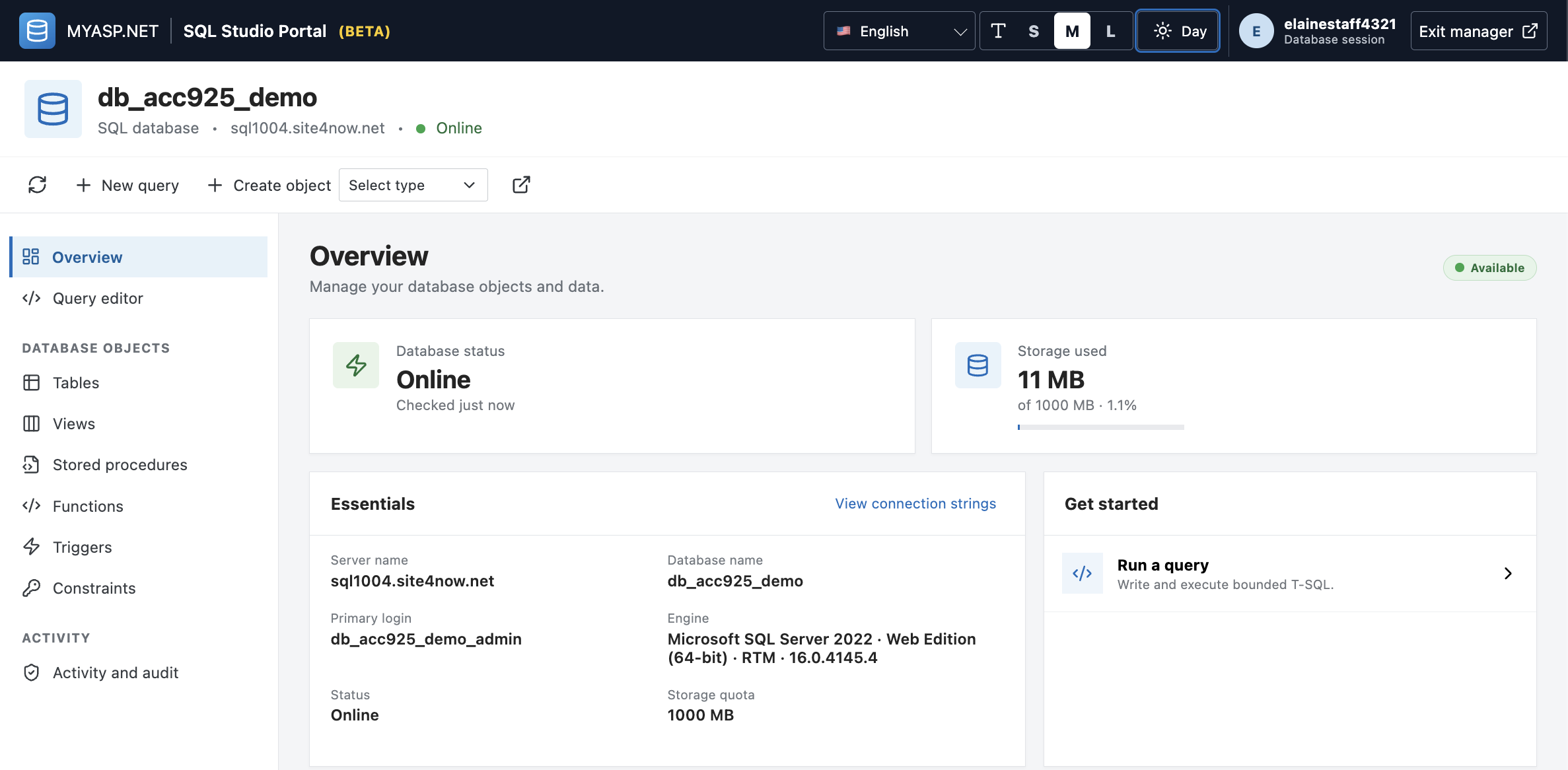Click the Available status badge
Image resolution: width=1568 pixels, height=770 pixels.
pos(1489,267)
